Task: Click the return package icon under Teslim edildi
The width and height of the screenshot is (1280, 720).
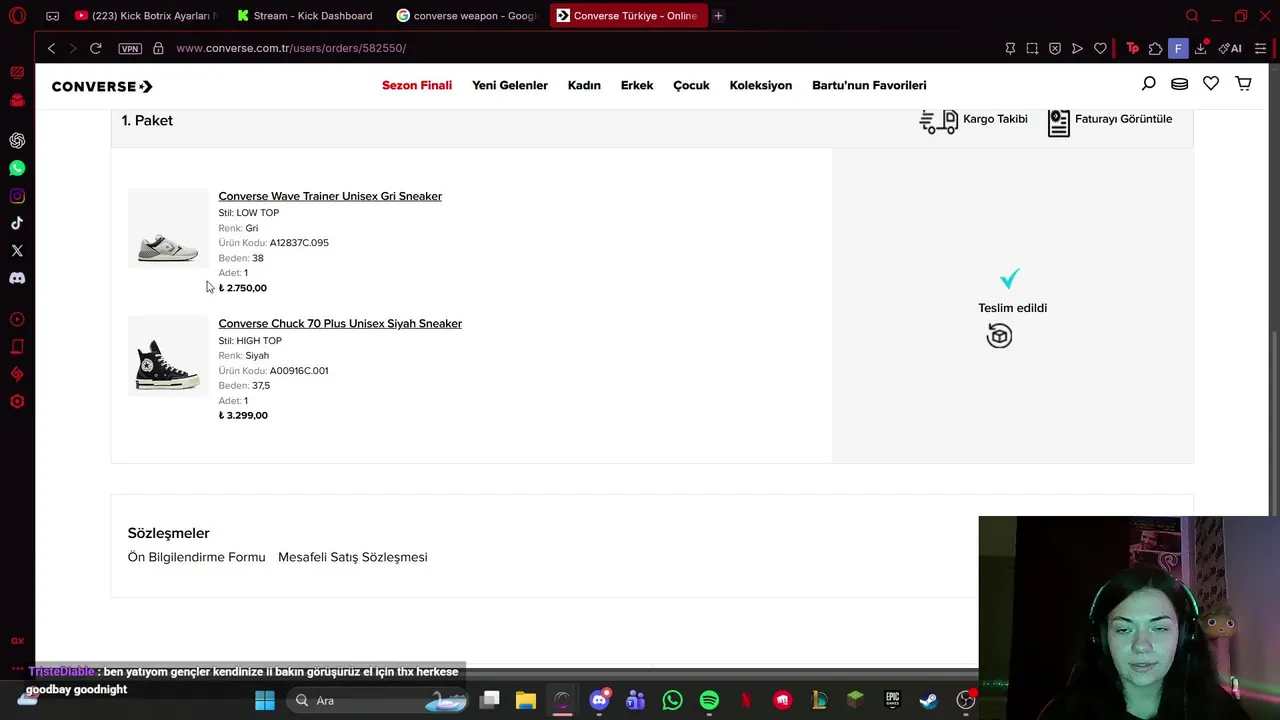Action: (999, 336)
